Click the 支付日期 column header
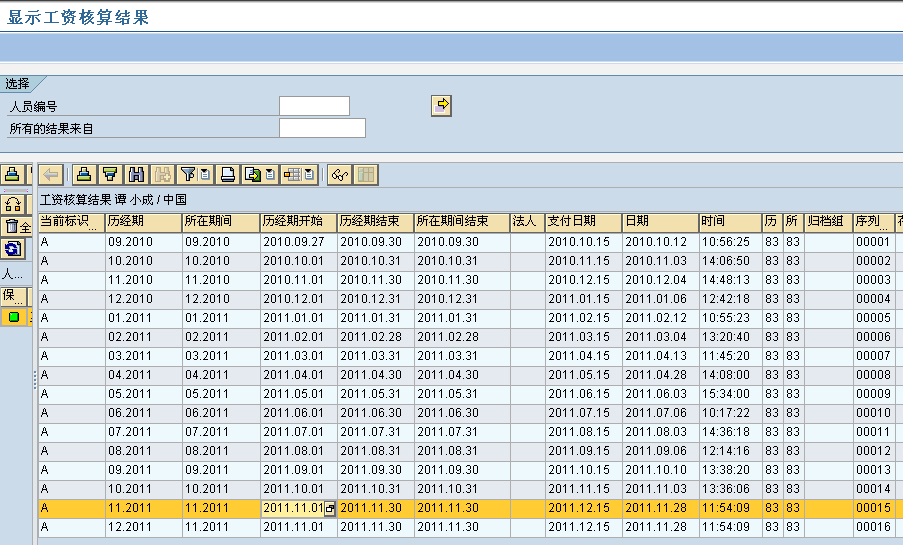 [x=583, y=221]
